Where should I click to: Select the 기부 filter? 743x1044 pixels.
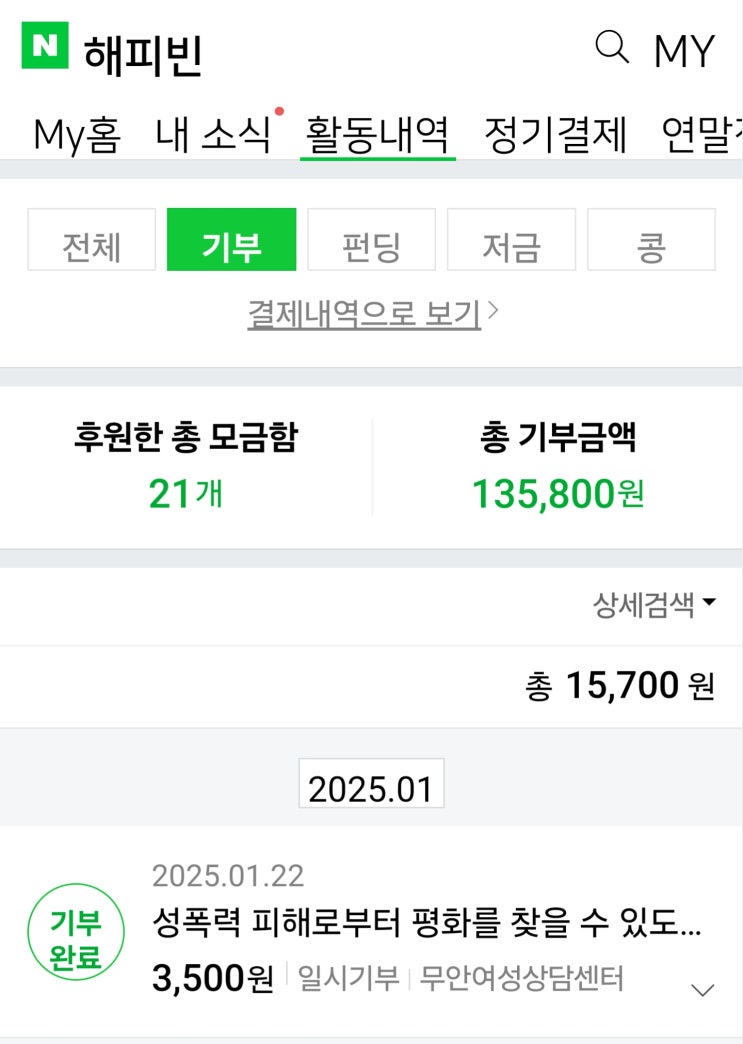point(231,240)
